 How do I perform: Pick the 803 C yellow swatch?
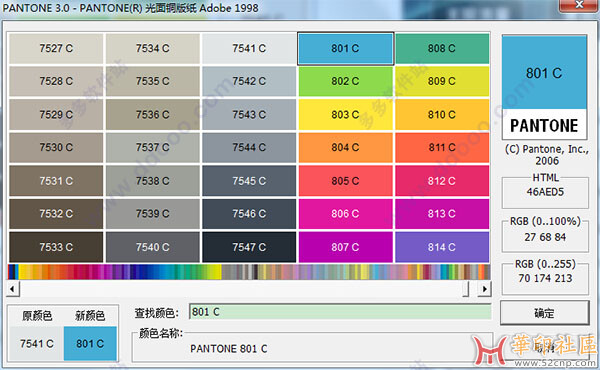coord(345,114)
